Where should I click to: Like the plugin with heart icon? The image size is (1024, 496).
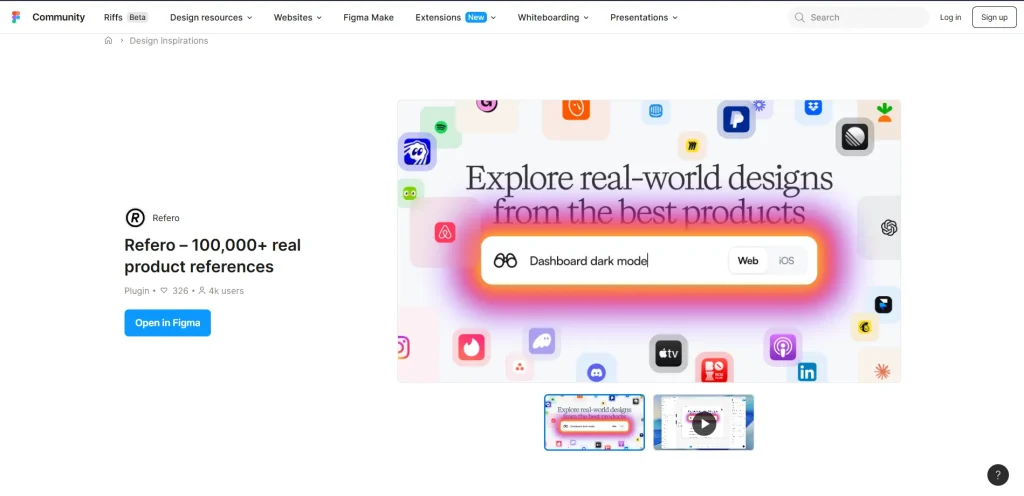[164, 291]
